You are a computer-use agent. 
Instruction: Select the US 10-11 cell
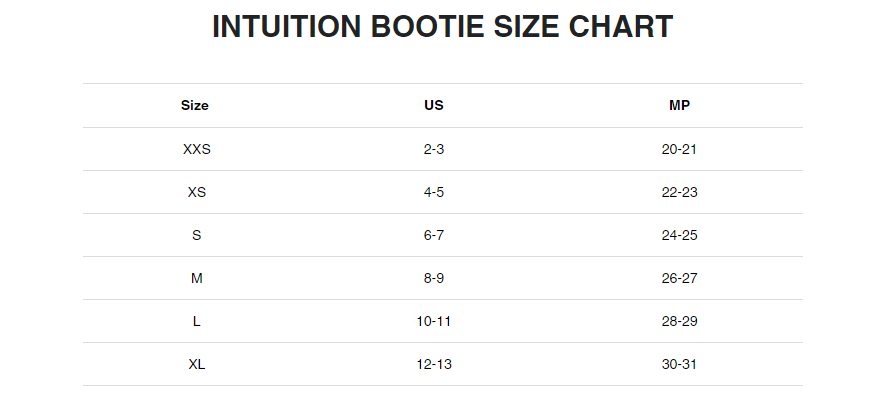point(434,321)
